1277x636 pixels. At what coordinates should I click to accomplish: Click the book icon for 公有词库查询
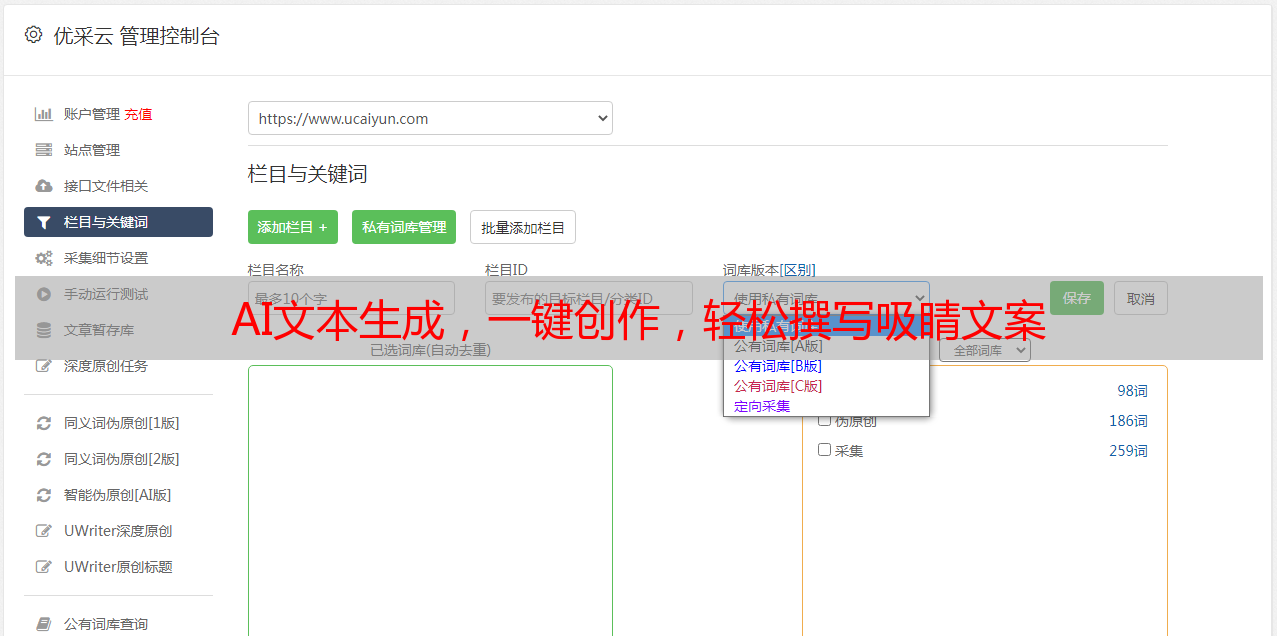[x=43, y=624]
